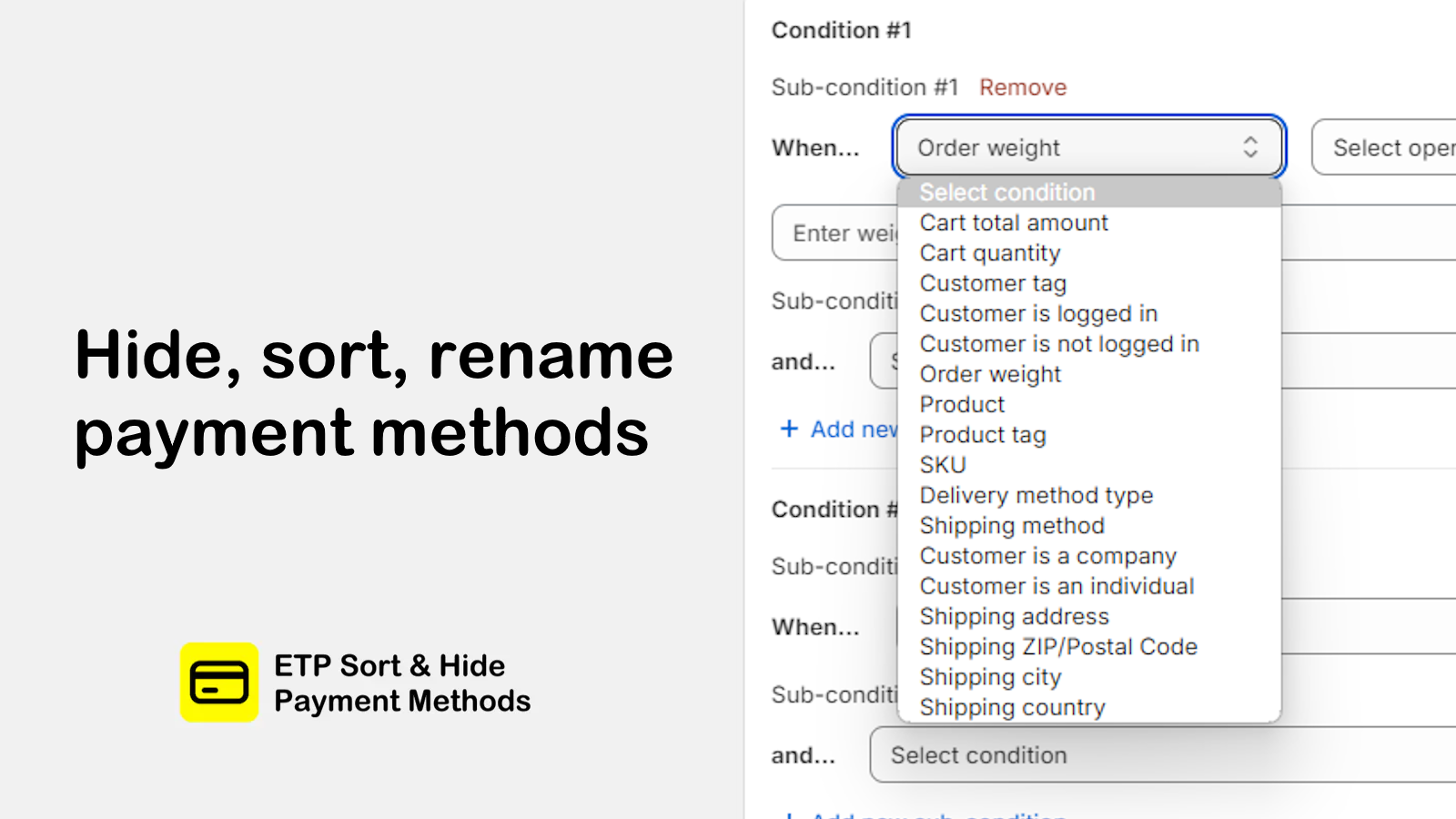Select Delivery method type condition
The width and height of the screenshot is (1456, 819).
tap(1036, 495)
